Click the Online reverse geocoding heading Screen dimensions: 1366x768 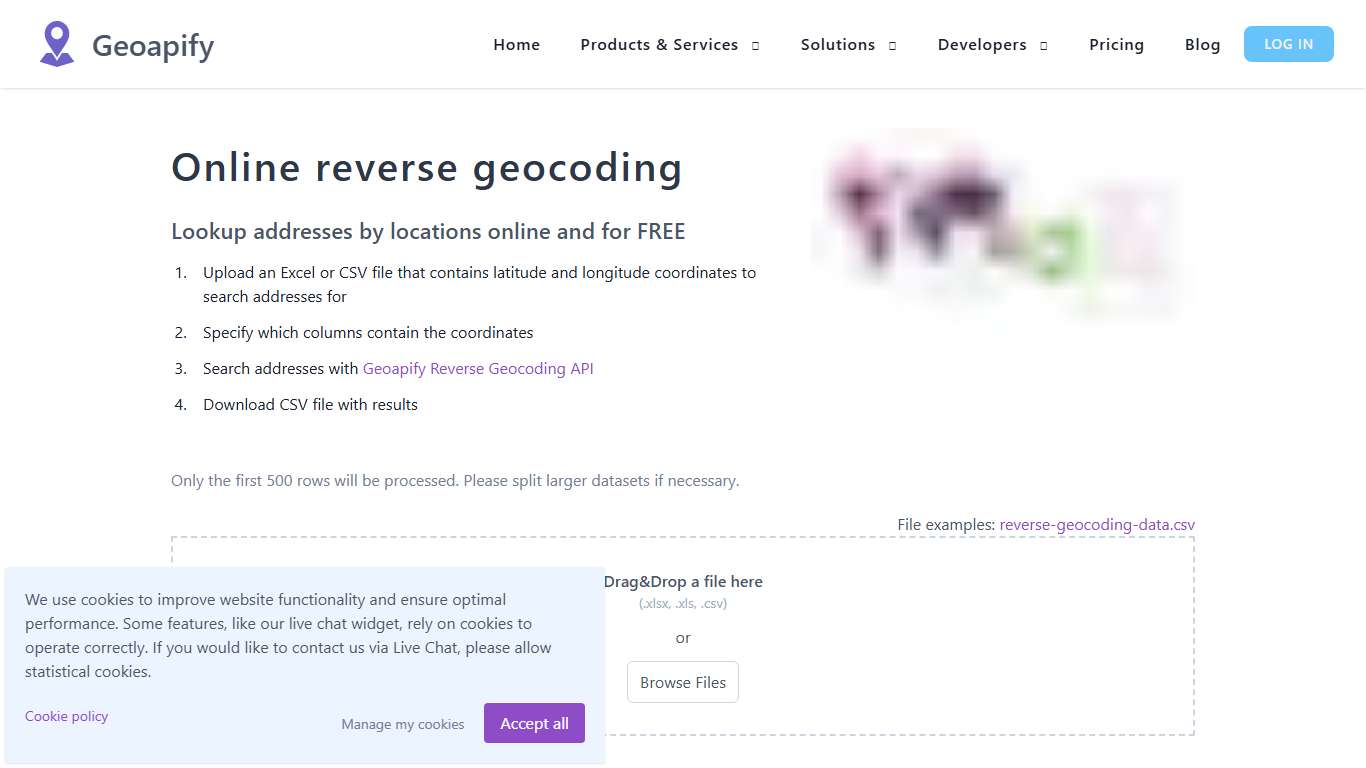tap(427, 167)
